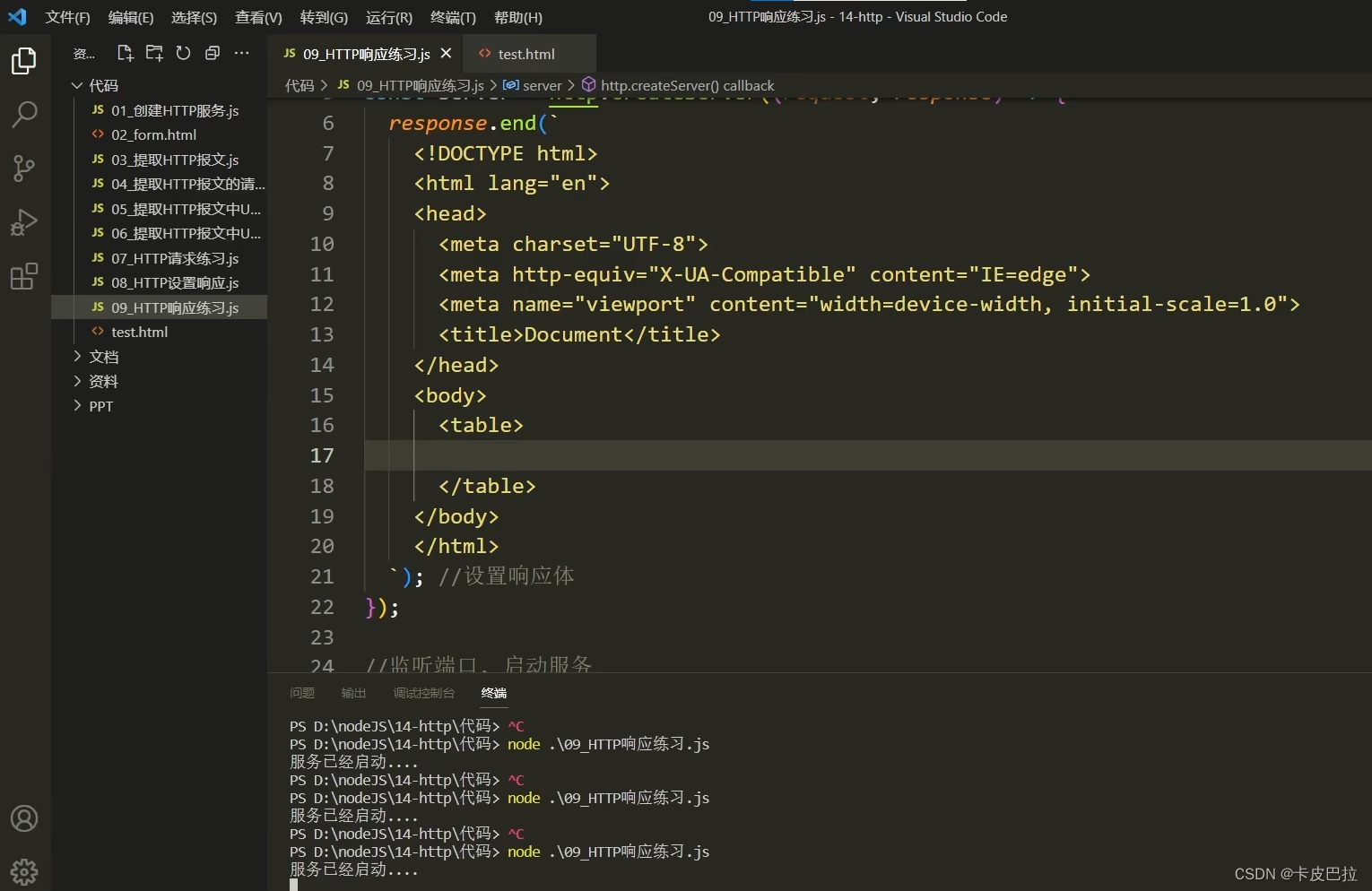This screenshot has width=1372, height=891.
Task: Expand the 文档 folder
Action: tap(159, 357)
